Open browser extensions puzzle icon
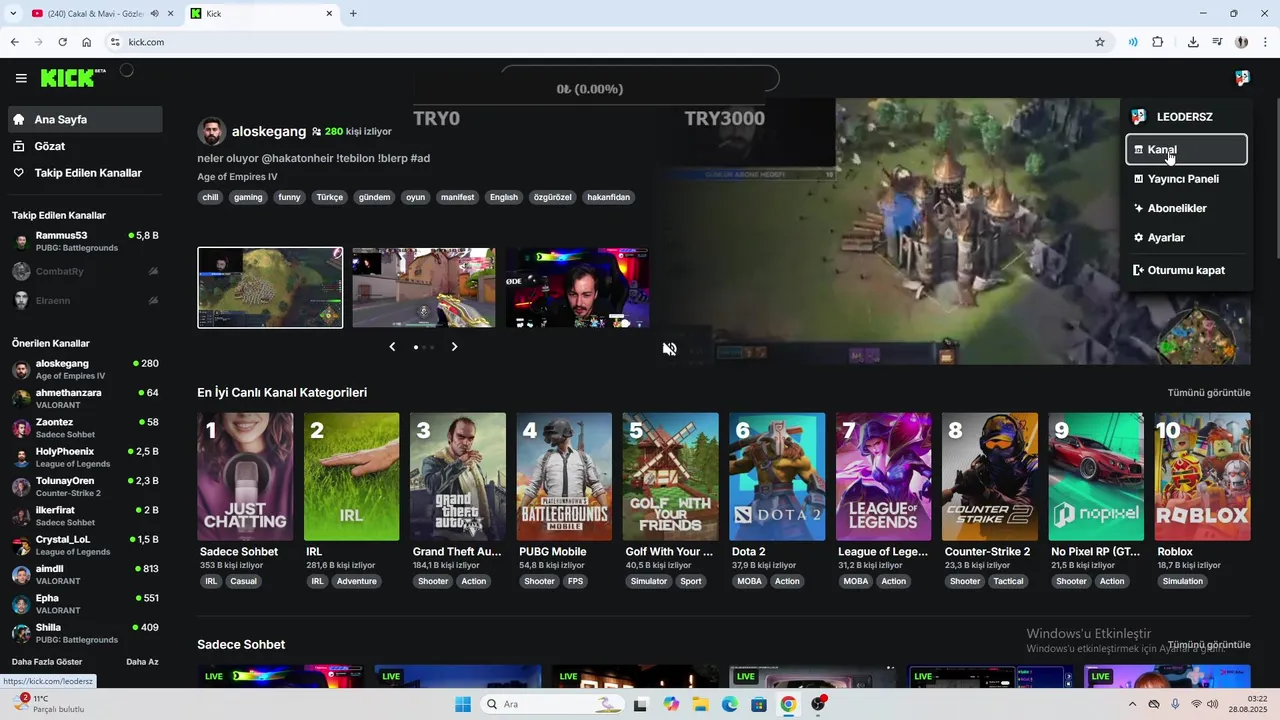 1158,42
